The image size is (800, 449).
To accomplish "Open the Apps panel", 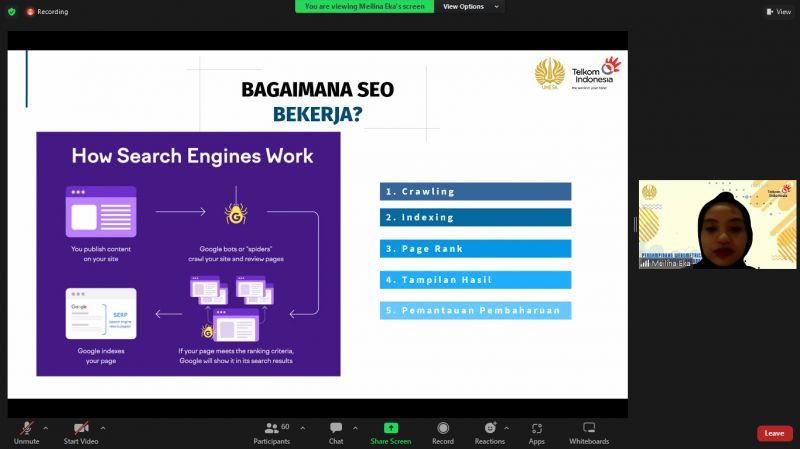I will (537, 431).
